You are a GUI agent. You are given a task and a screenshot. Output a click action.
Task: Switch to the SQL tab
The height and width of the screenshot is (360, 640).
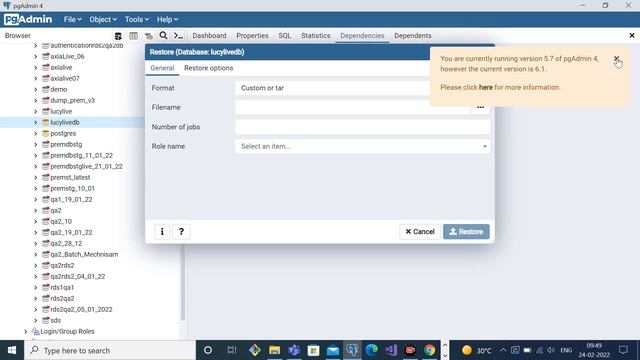[x=284, y=36]
